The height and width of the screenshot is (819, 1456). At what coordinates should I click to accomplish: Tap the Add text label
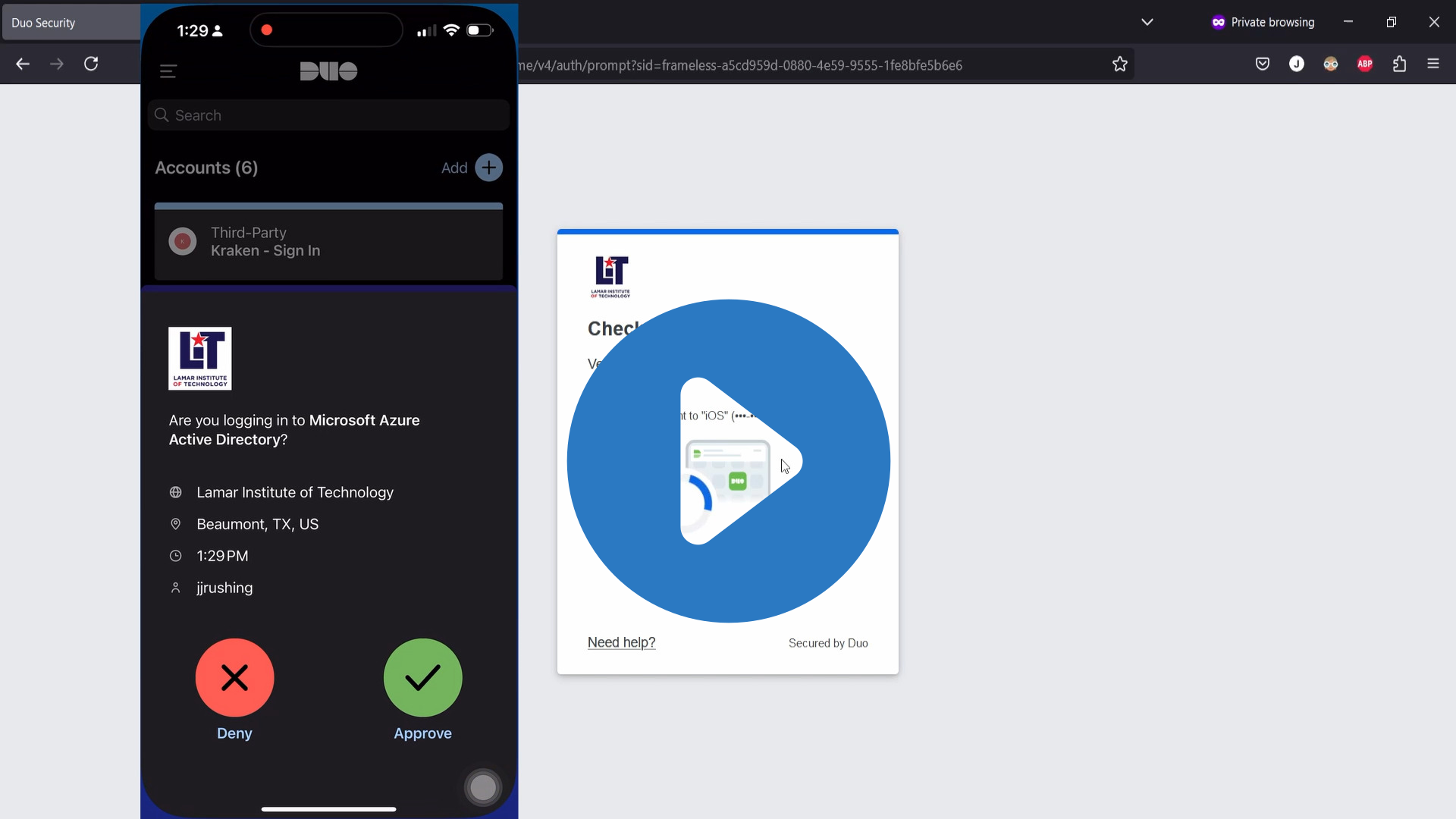(x=454, y=168)
